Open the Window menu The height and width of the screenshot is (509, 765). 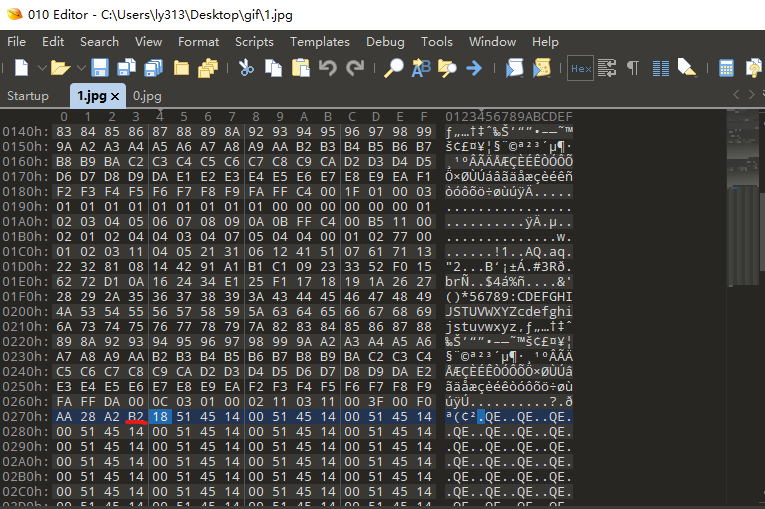(492, 42)
